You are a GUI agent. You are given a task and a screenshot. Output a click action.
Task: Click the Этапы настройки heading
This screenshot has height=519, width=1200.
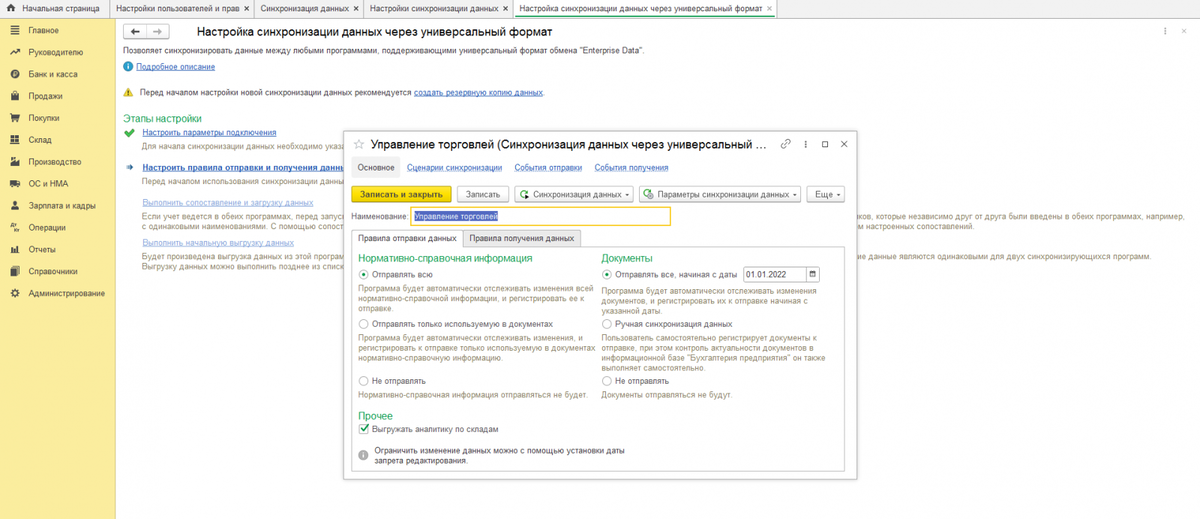(x=162, y=118)
